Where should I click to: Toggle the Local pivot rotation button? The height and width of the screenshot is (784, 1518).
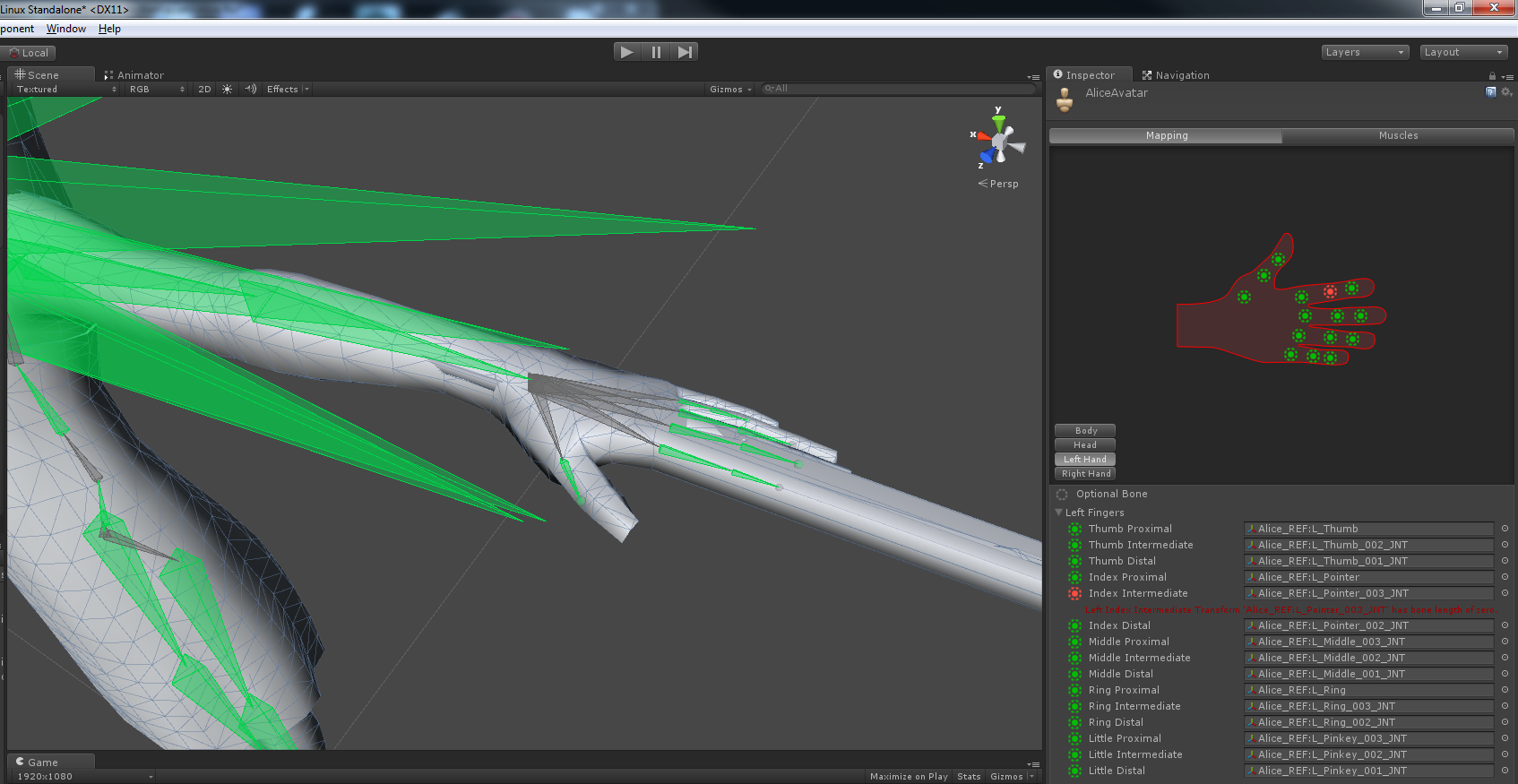point(29,53)
